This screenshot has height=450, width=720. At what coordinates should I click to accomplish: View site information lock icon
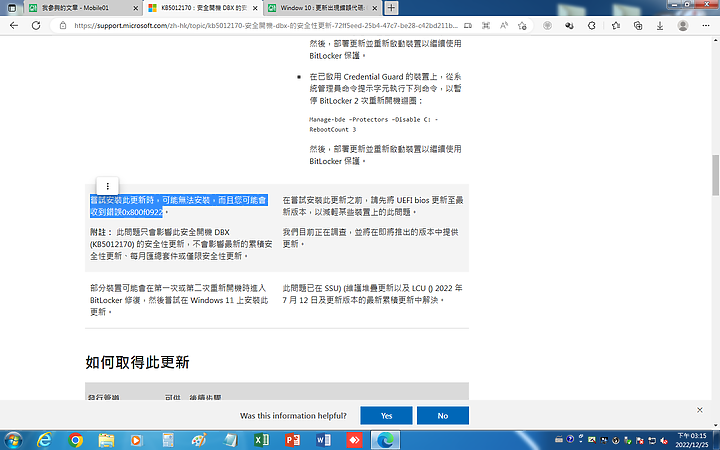coord(63,26)
